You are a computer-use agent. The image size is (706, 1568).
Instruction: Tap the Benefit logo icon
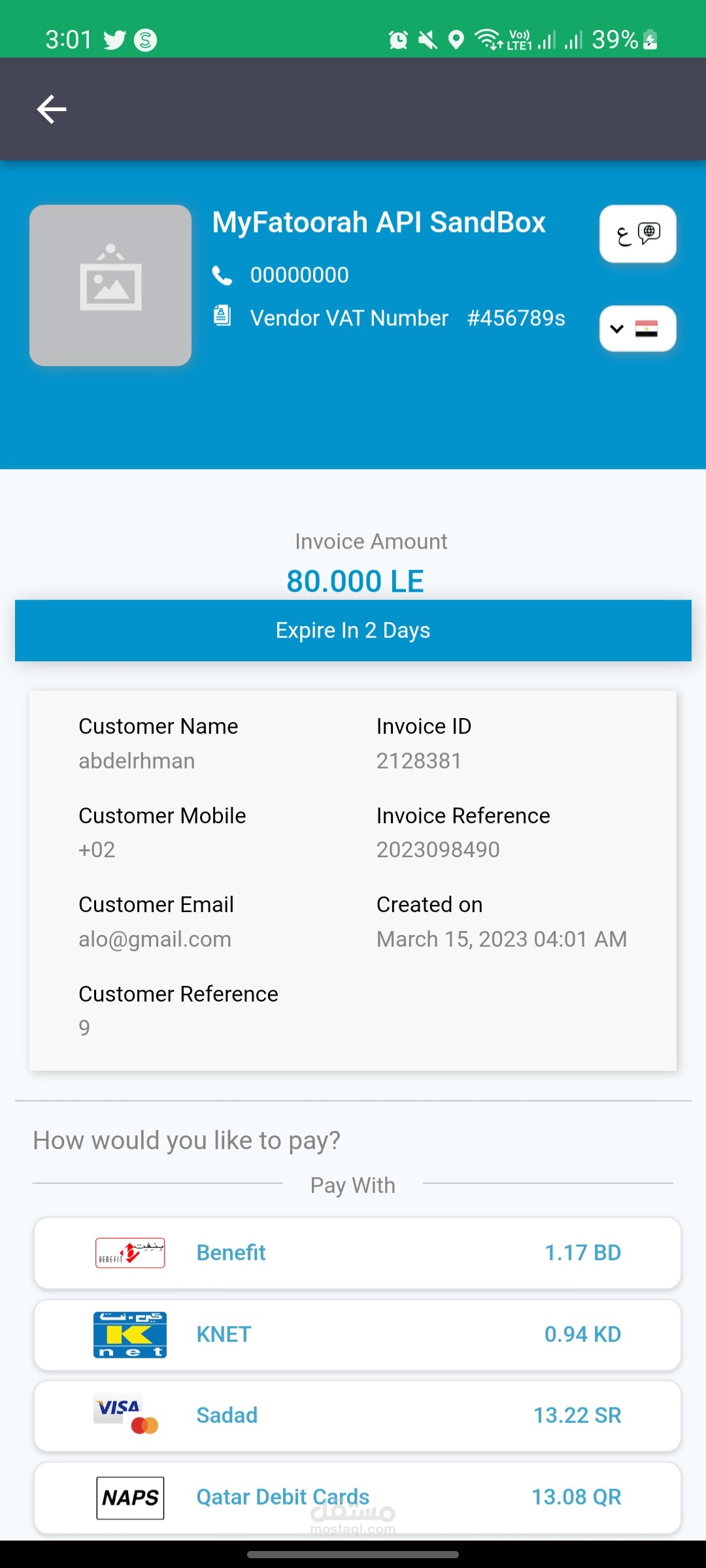(130, 1252)
